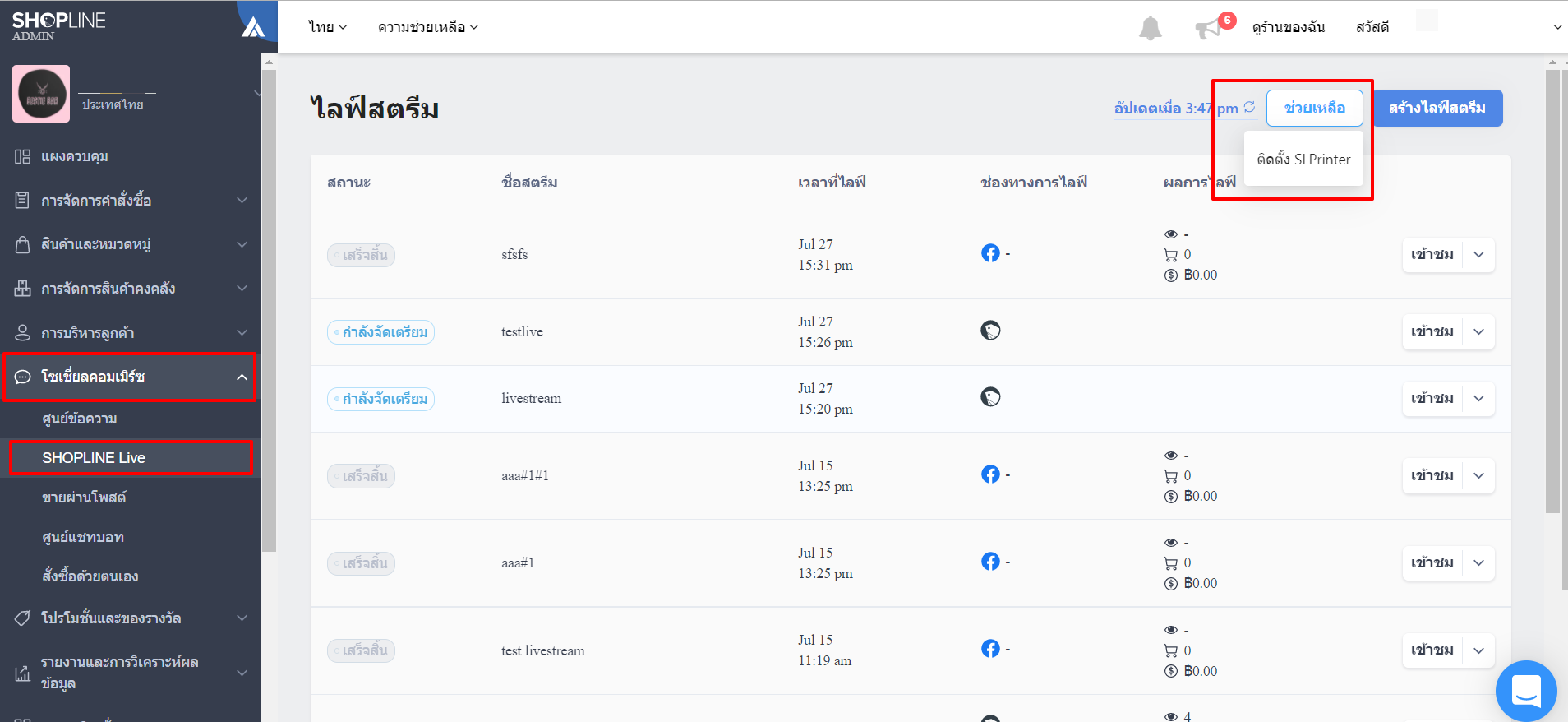Go to ศูนย์ข้อความ message center
The width and height of the screenshot is (1568, 722).
coord(80,419)
